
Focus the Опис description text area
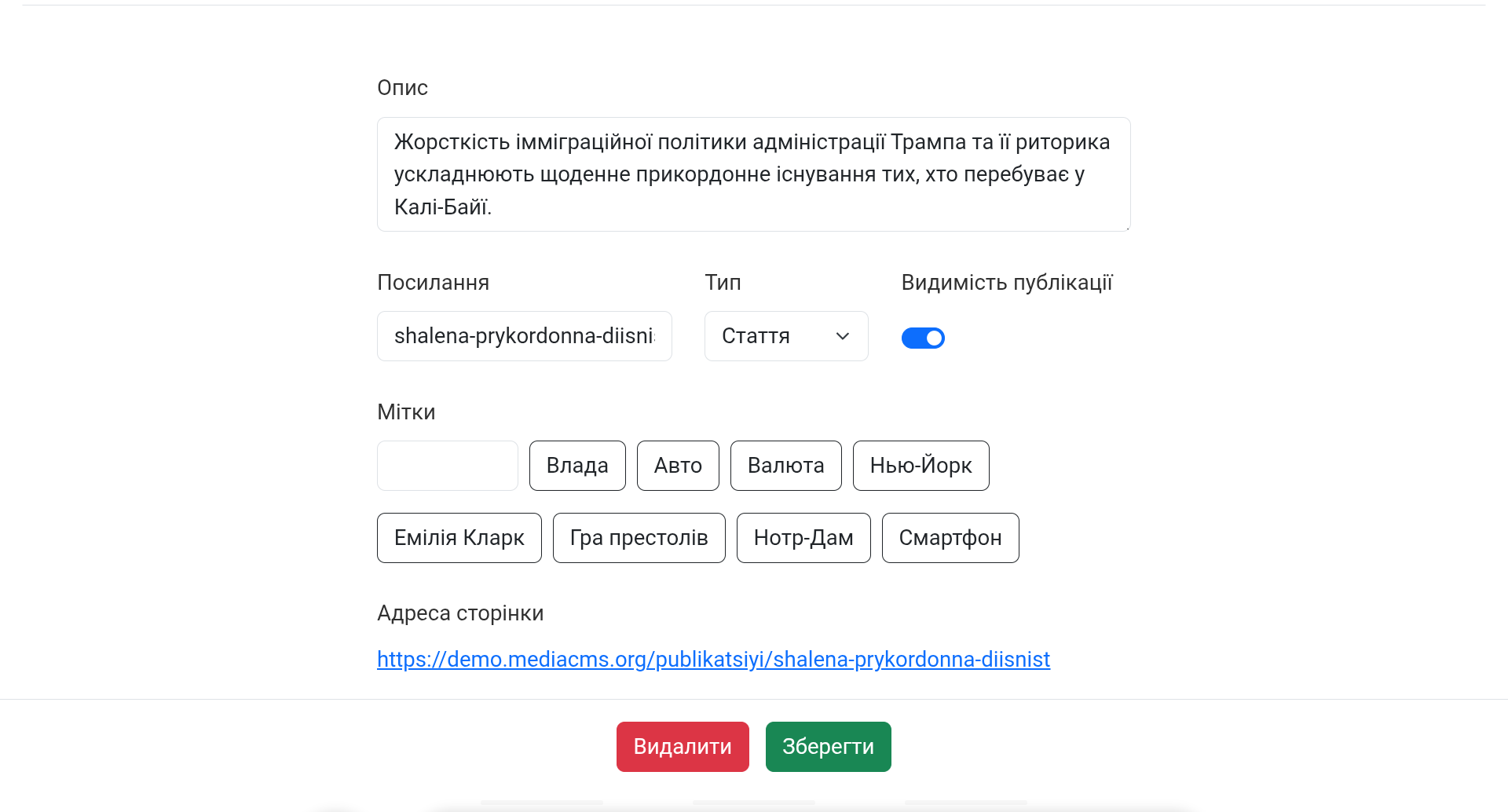(x=753, y=174)
